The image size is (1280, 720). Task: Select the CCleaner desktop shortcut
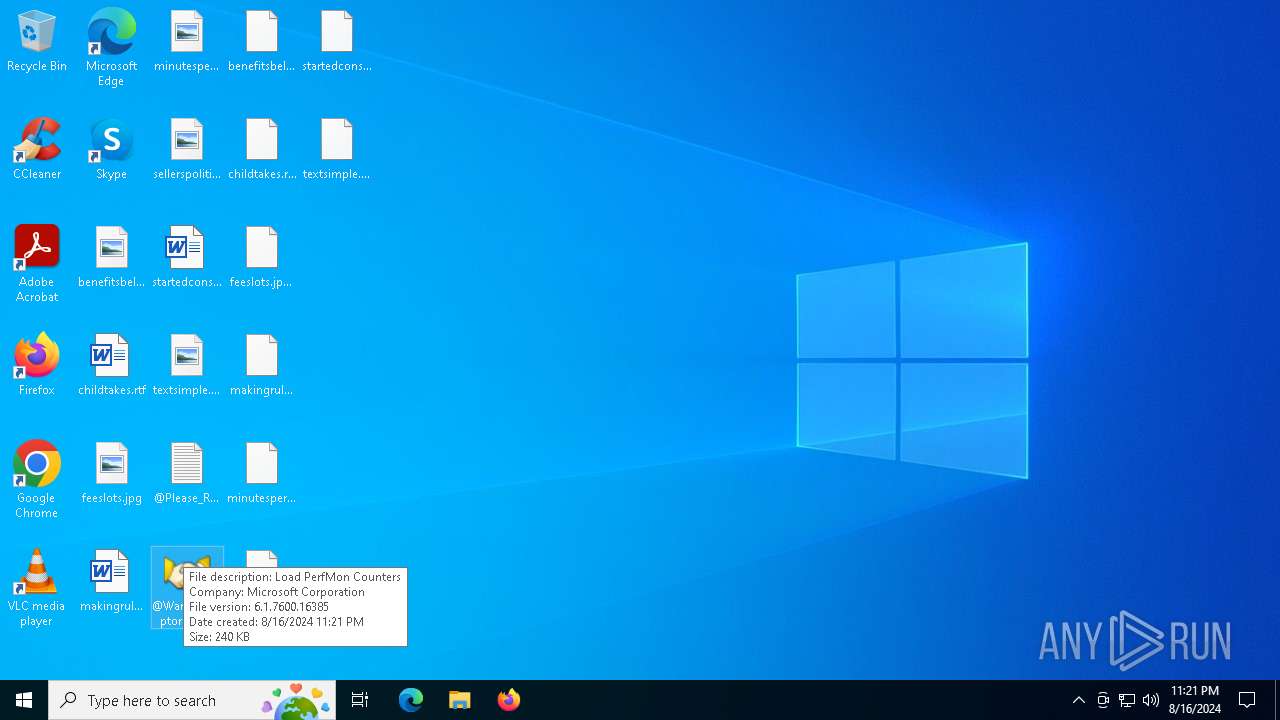pos(37,150)
